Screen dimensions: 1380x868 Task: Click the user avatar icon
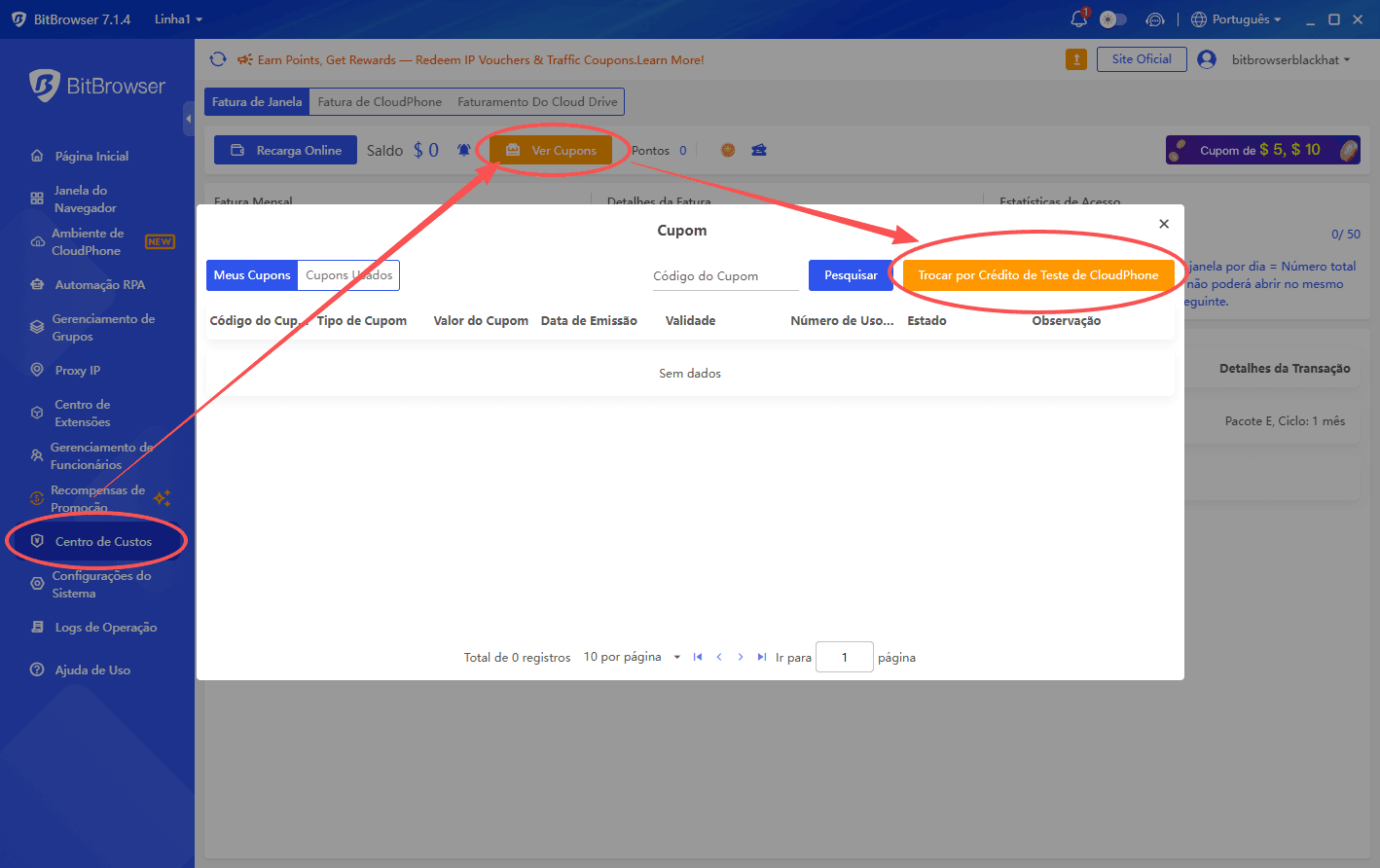1207,59
